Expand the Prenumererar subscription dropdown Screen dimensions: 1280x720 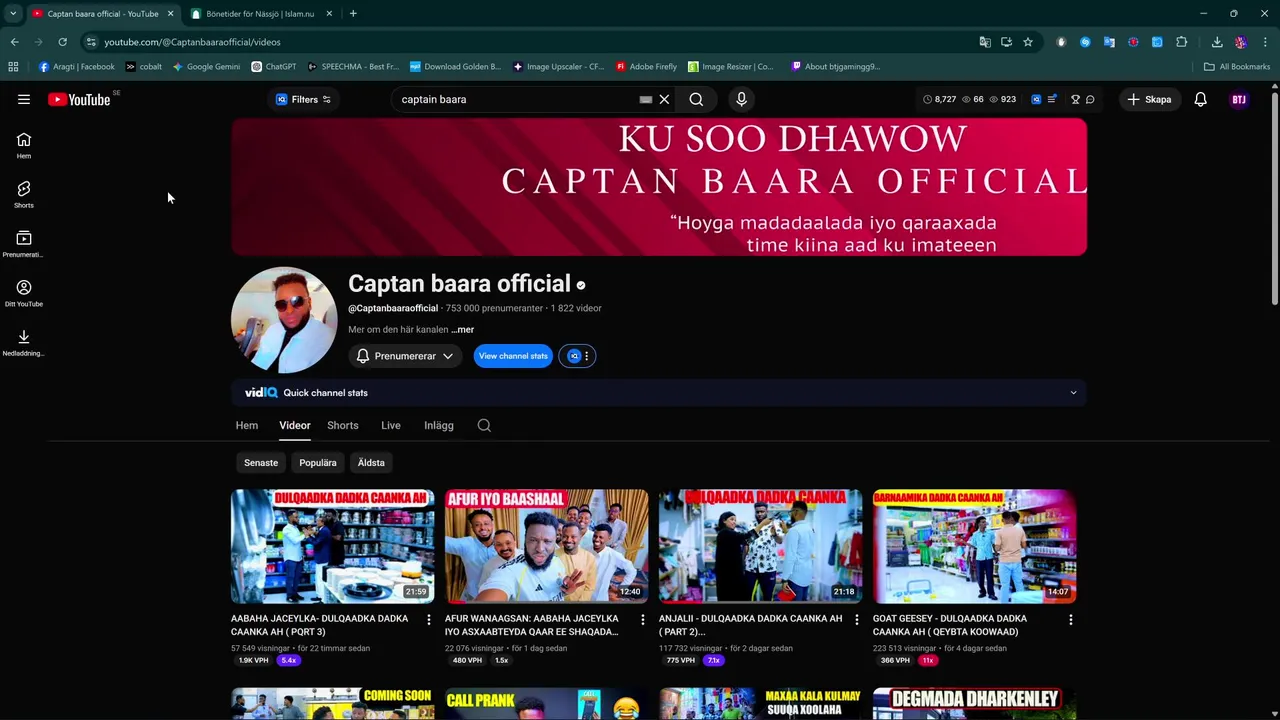click(x=405, y=356)
